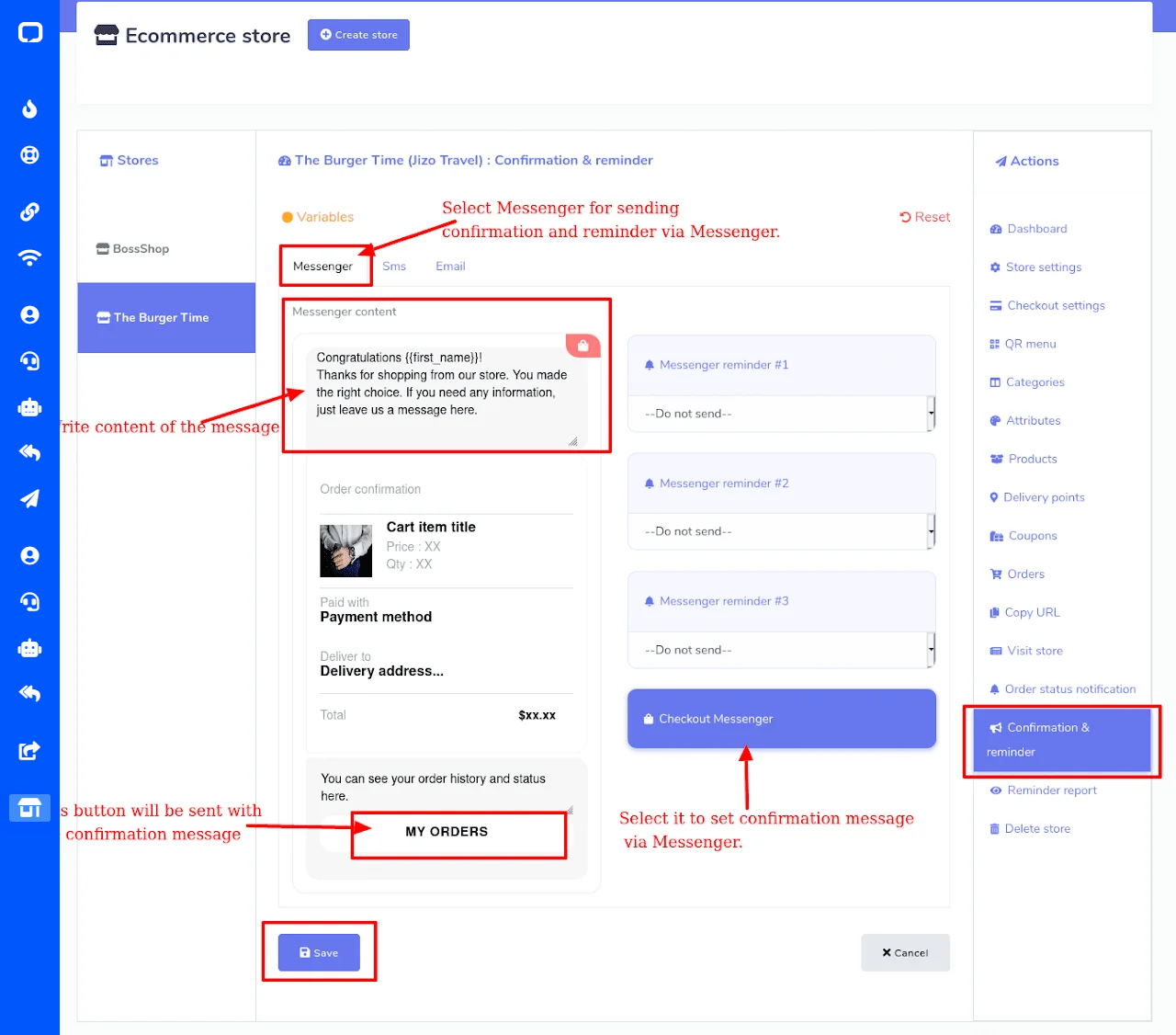Click the cart item product thumbnail

[345, 551]
